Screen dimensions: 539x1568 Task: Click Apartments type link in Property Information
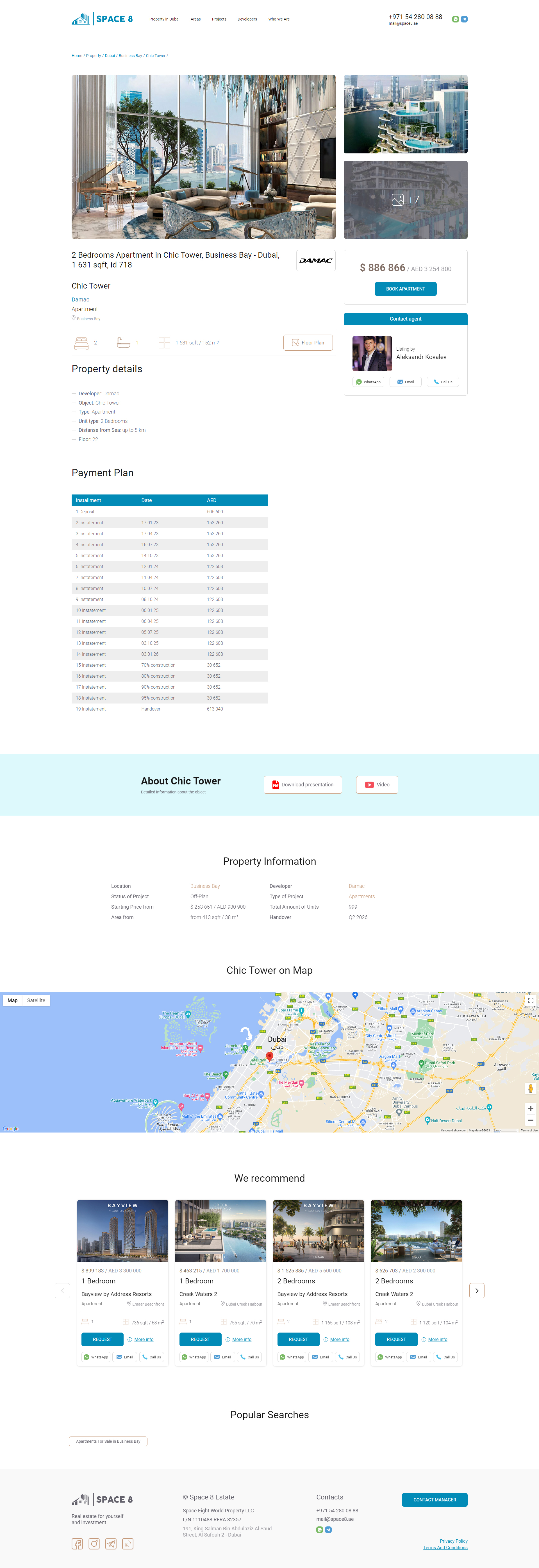361,897
